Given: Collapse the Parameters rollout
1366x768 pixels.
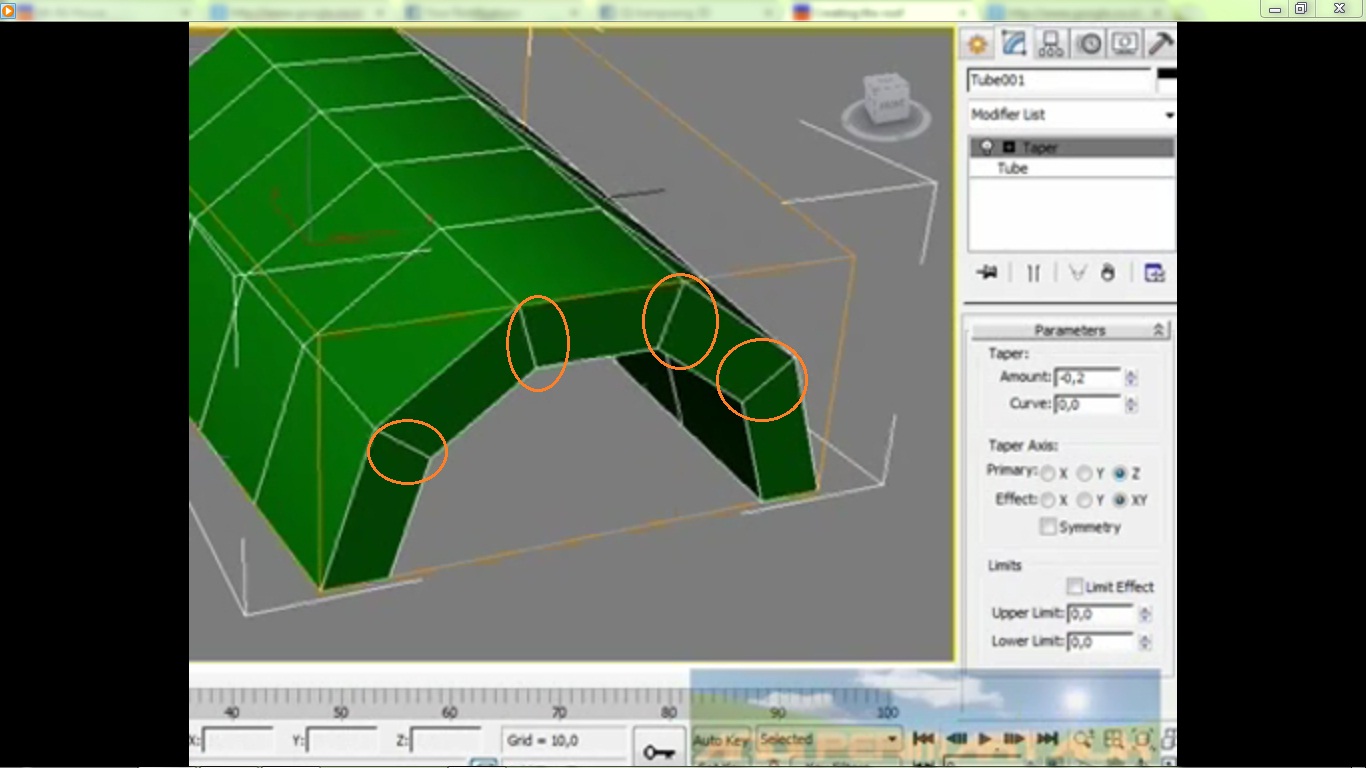Looking at the screenshot, I should 1070,330.
